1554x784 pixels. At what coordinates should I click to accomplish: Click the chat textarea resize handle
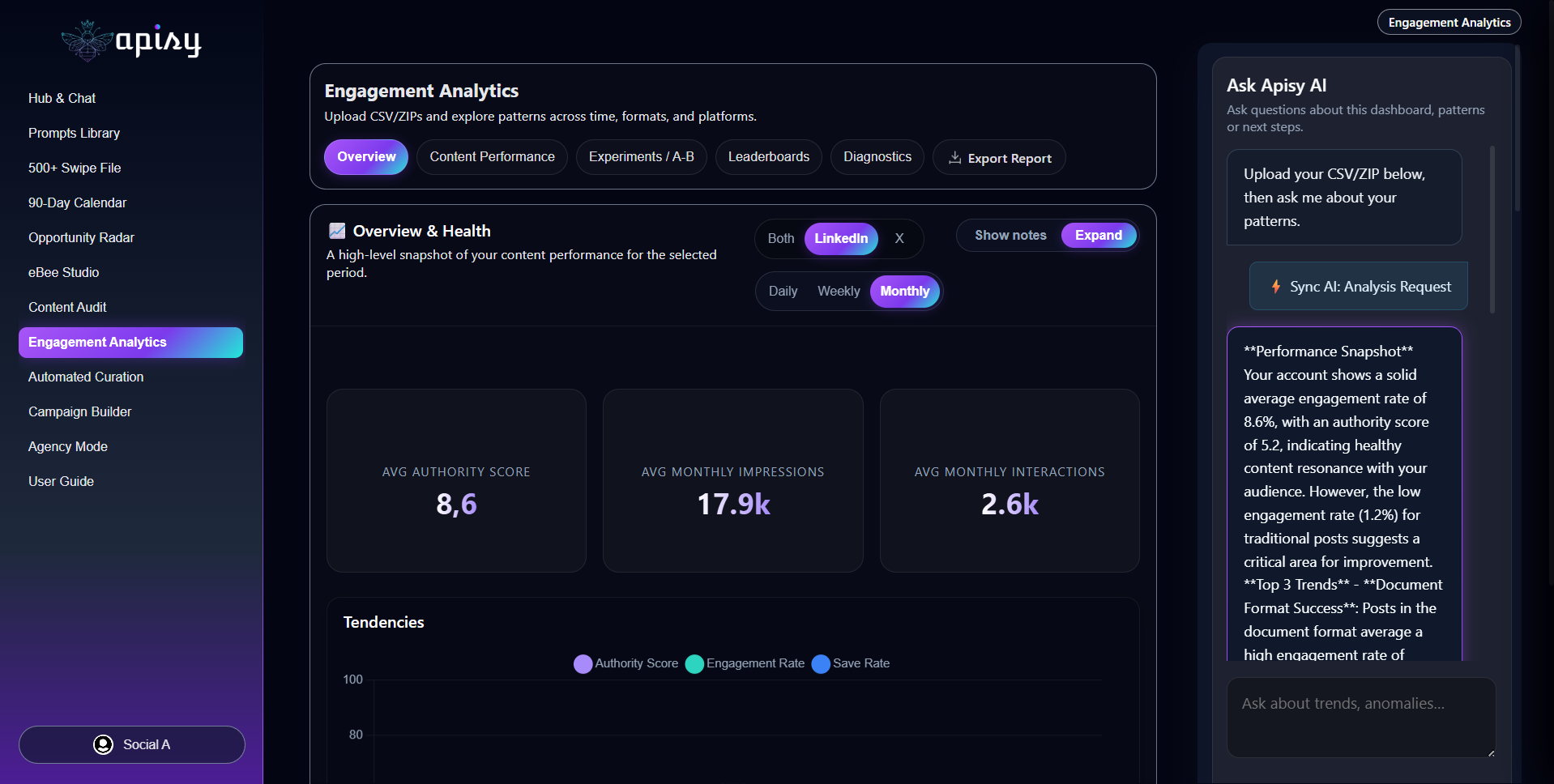[x=1491, y=752]
